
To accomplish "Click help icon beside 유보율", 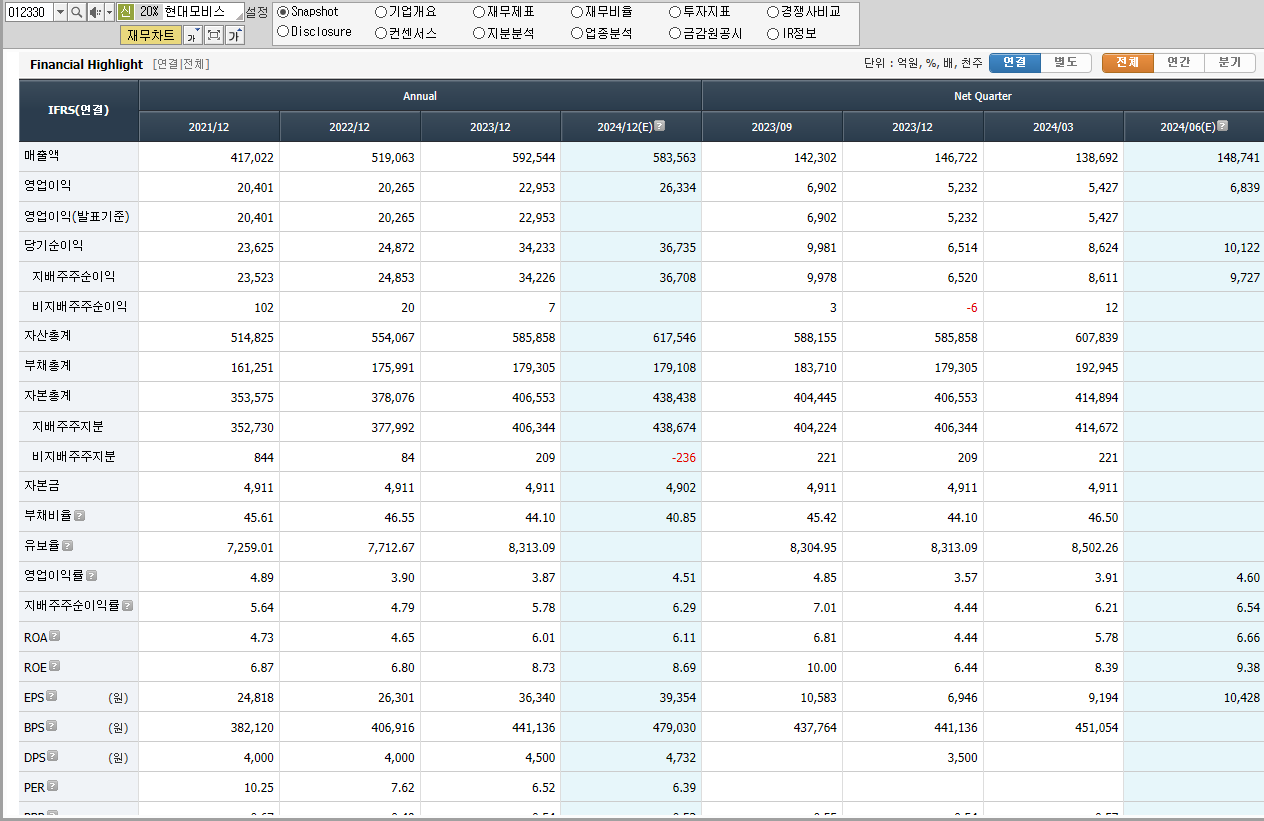I will 67,546.
